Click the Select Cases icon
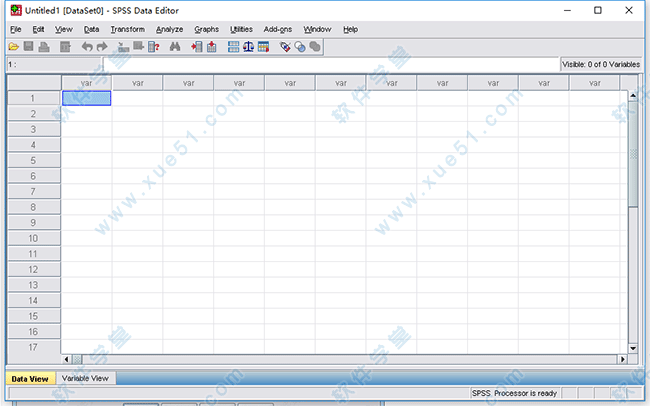This screenshot has width=650, height=406. tap(263, 47)
